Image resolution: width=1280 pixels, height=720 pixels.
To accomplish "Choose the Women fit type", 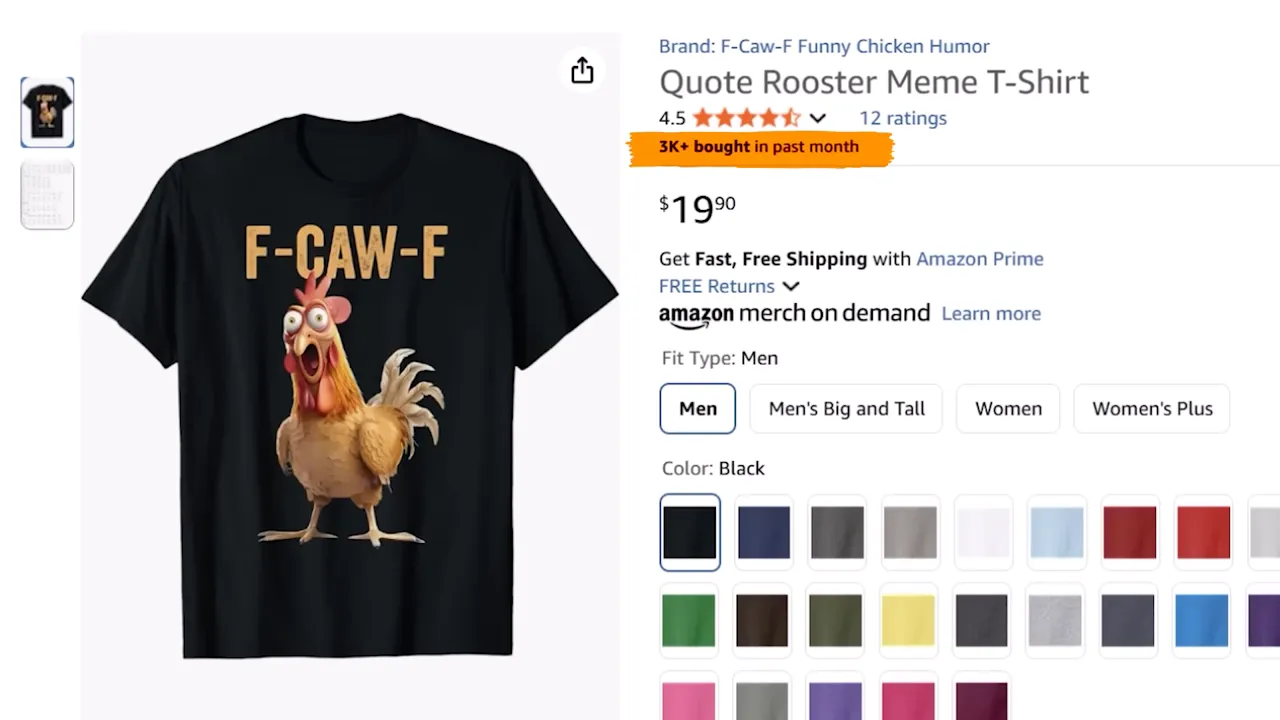I will coord(1008,409).
